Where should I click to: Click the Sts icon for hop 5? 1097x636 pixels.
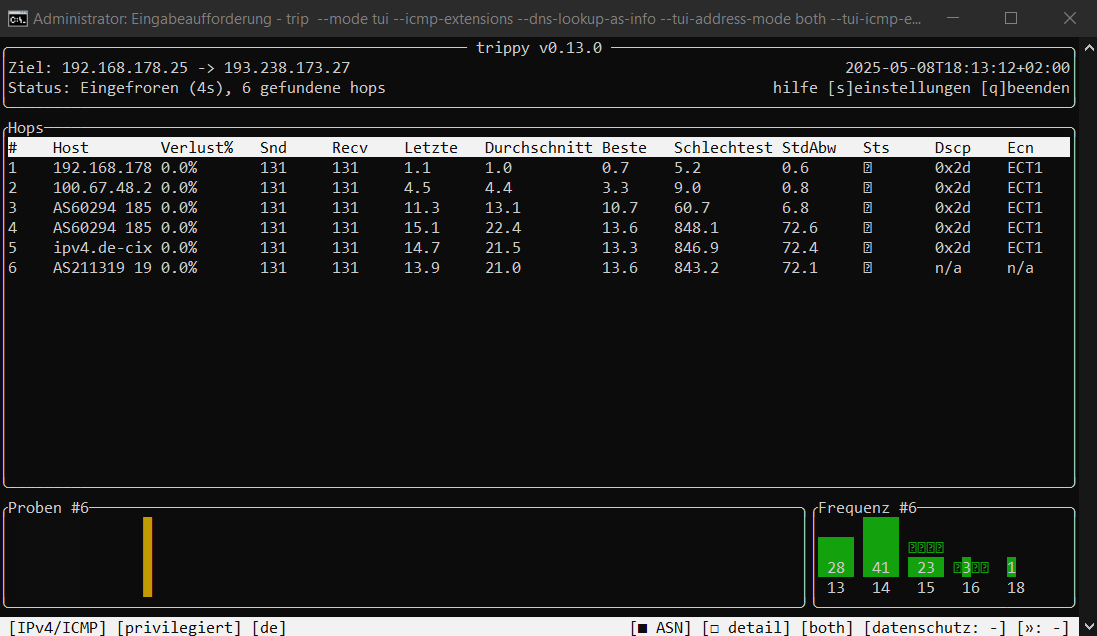coord(868,248)
